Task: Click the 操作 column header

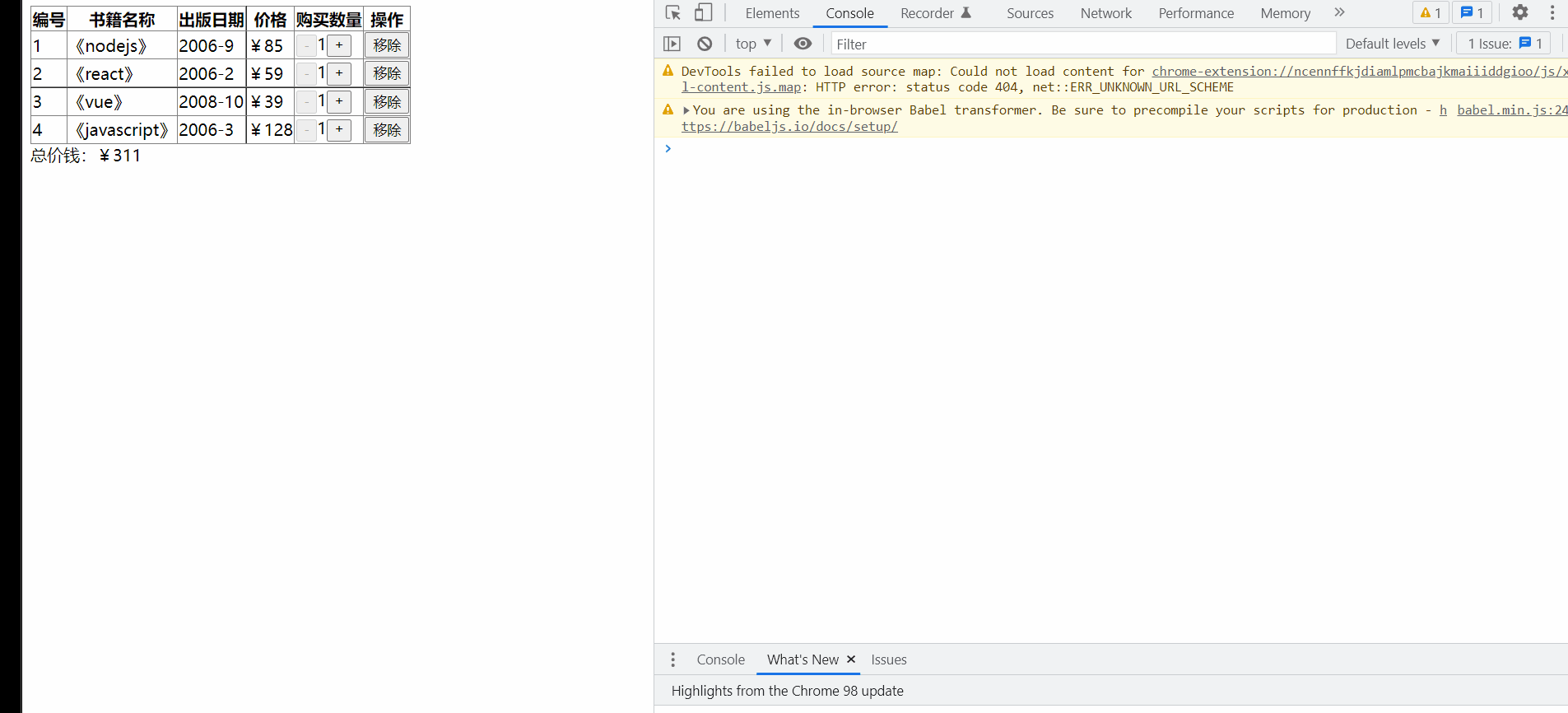Action: pyautogui.click(x=387, y=20)
